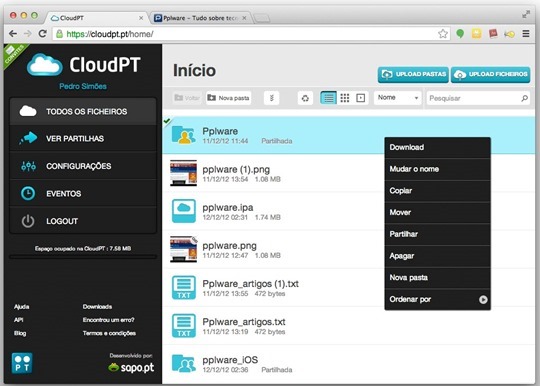Screen dimensions: 540x386
Task: Click the Configurações sliders icon
Action: [x=28, y=166]
